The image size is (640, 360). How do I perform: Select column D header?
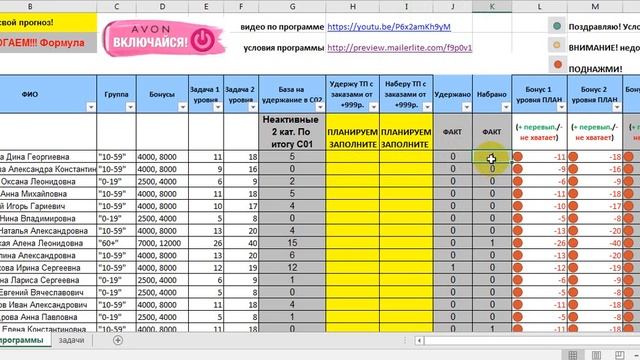[162, 6]
